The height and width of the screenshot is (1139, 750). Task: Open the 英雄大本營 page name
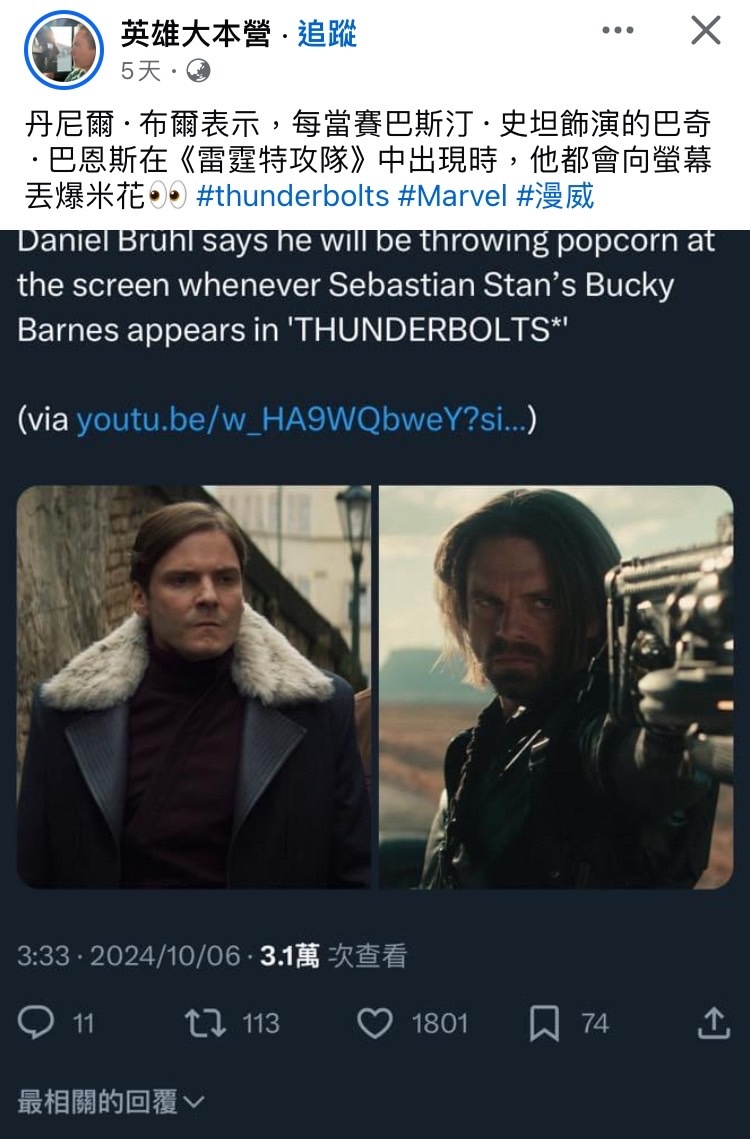(x=195, y=33)
